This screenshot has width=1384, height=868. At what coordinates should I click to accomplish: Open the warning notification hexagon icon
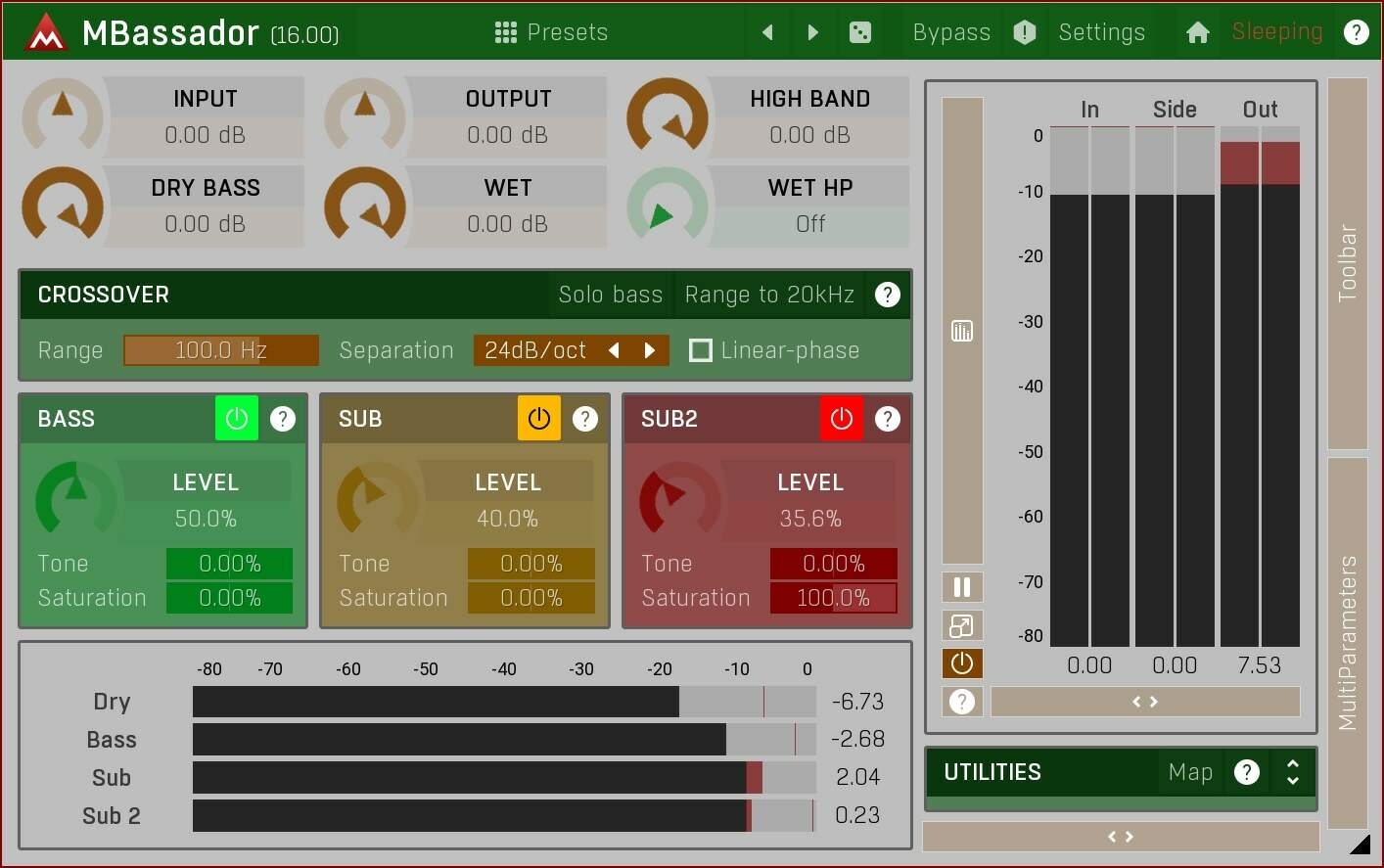[1024, 31]
